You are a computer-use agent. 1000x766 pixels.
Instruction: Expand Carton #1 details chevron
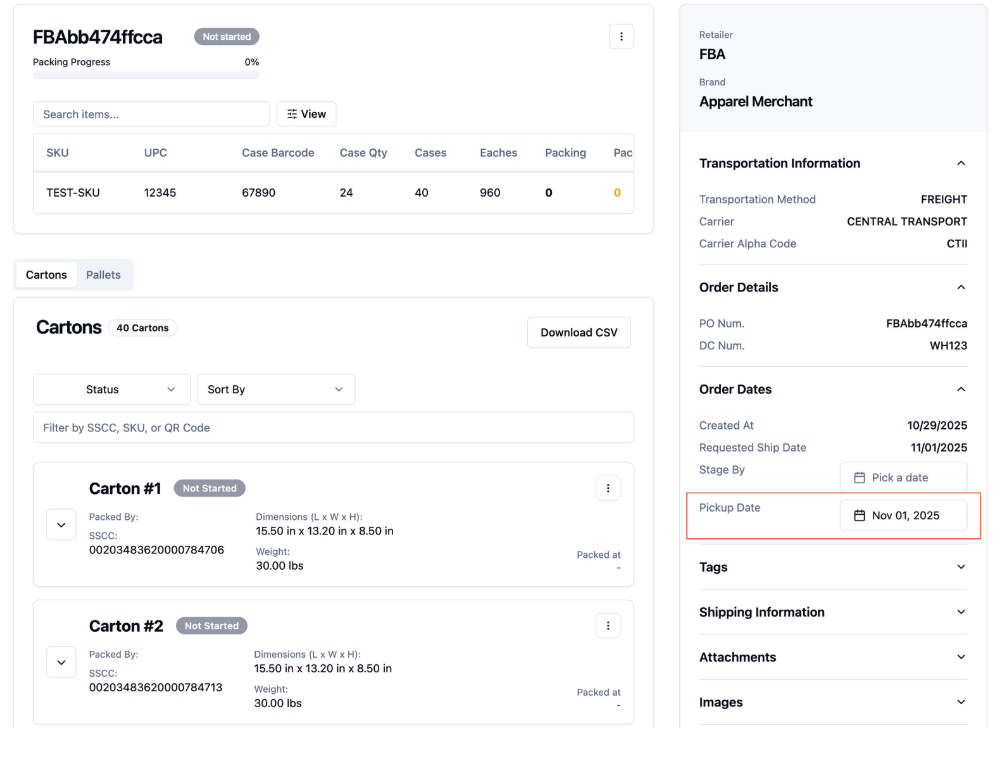(61, 525)
